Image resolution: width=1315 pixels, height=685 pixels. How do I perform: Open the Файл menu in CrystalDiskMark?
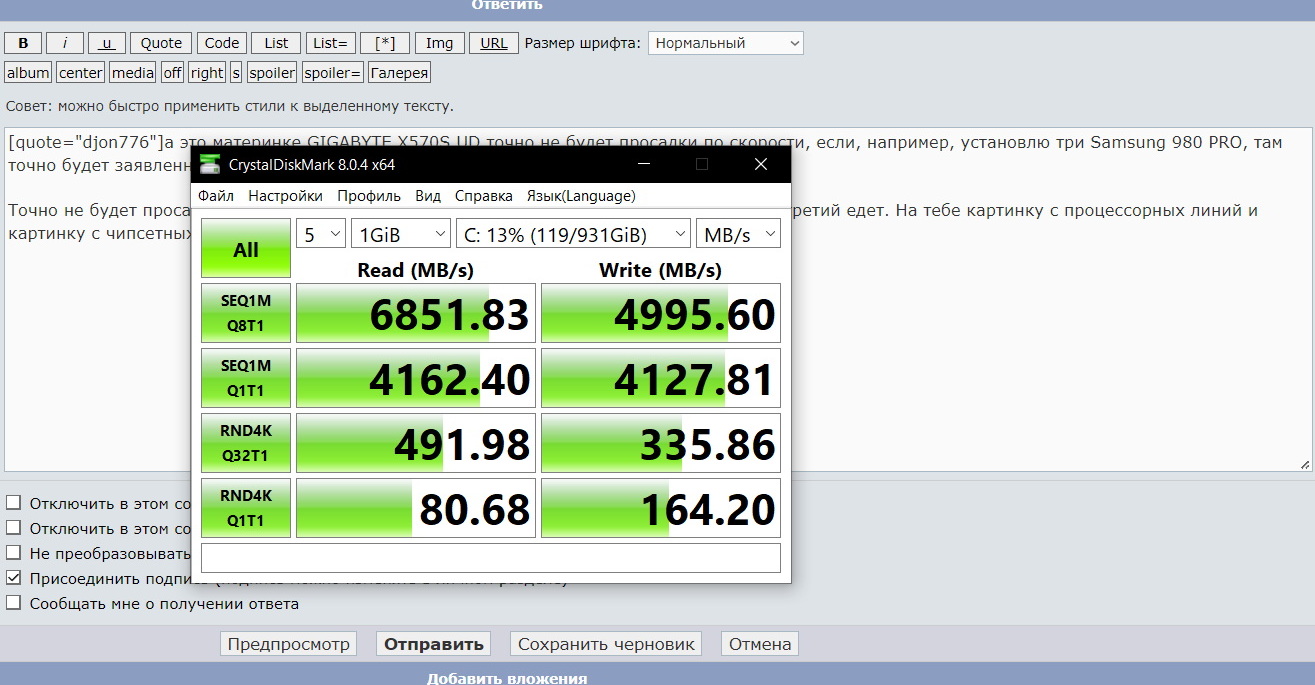(216, 196)
